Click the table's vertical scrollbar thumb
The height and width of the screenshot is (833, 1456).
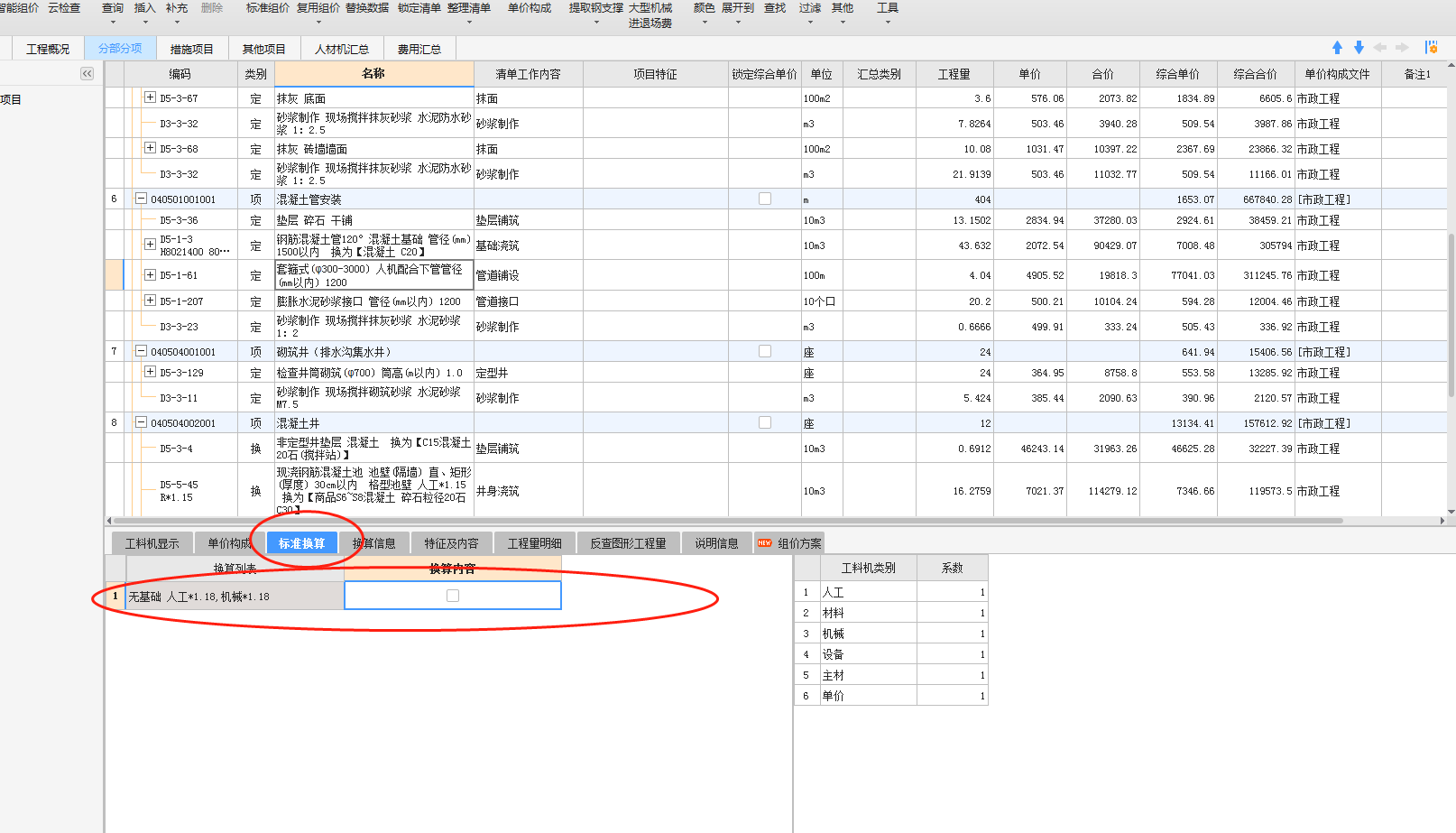tap(1451, 314)
